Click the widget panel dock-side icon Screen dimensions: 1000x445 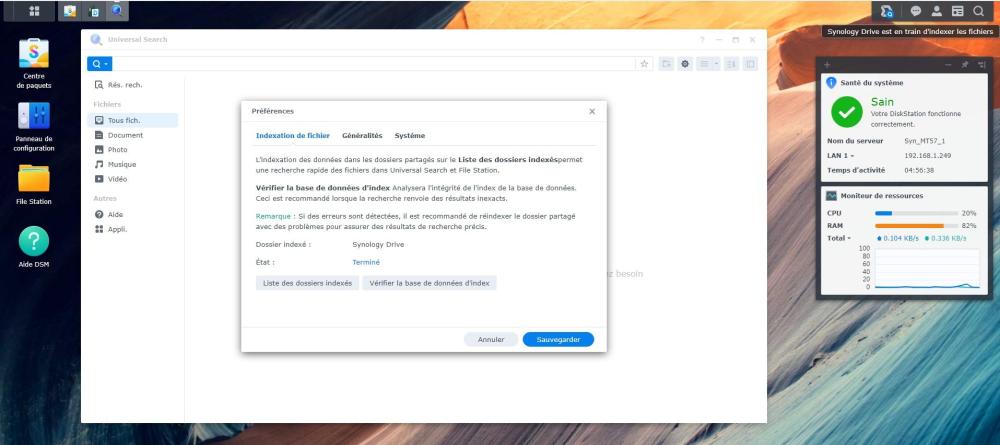982,65
